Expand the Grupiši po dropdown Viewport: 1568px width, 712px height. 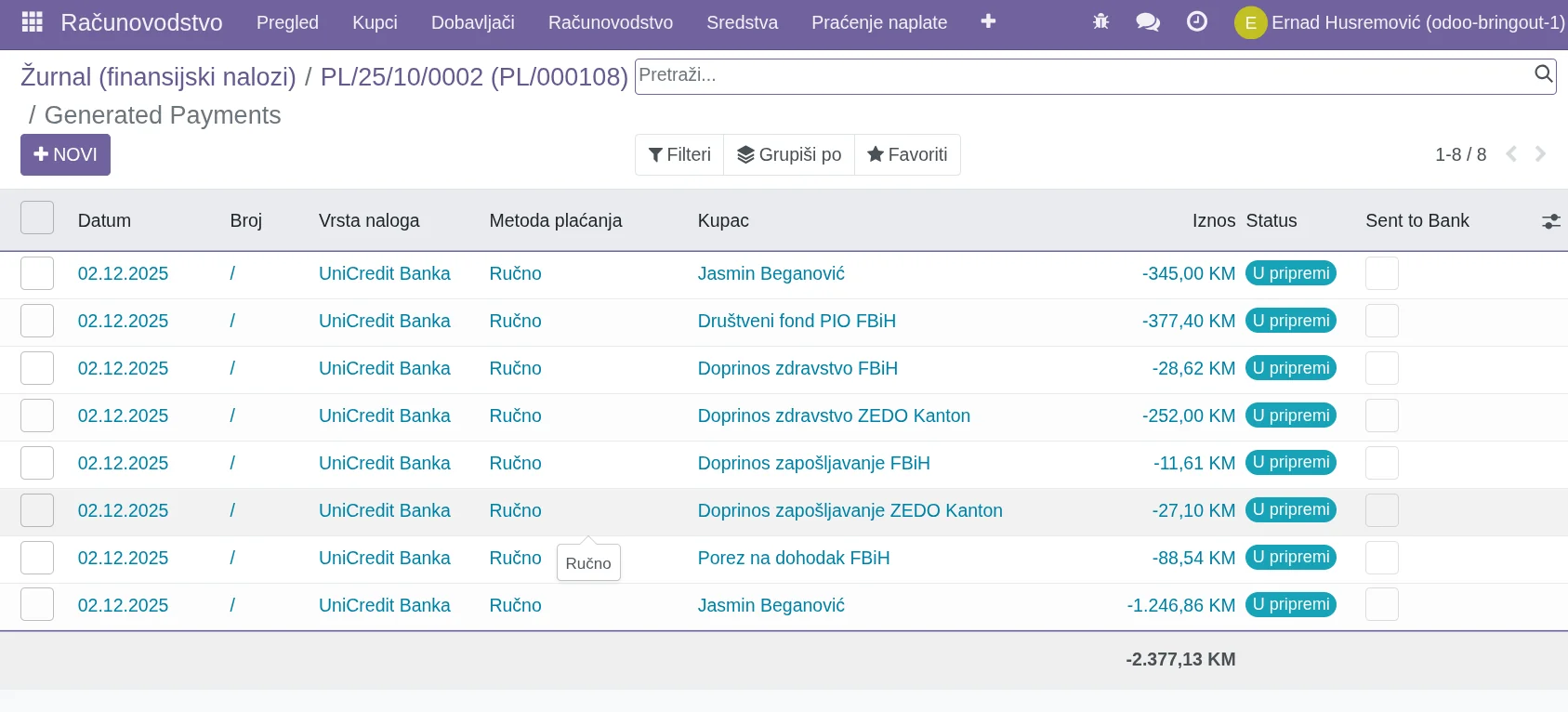coord(789,154)
